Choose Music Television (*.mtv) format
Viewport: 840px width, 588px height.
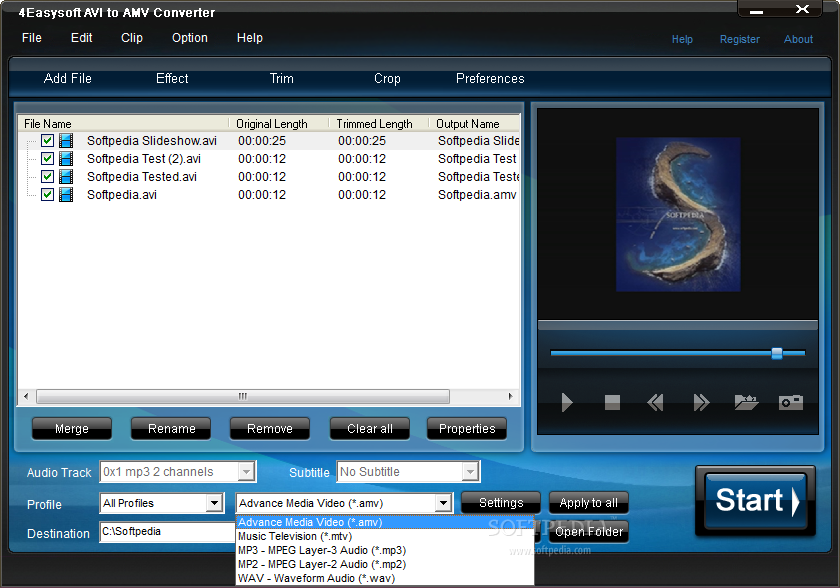click(x=385, y=536)
